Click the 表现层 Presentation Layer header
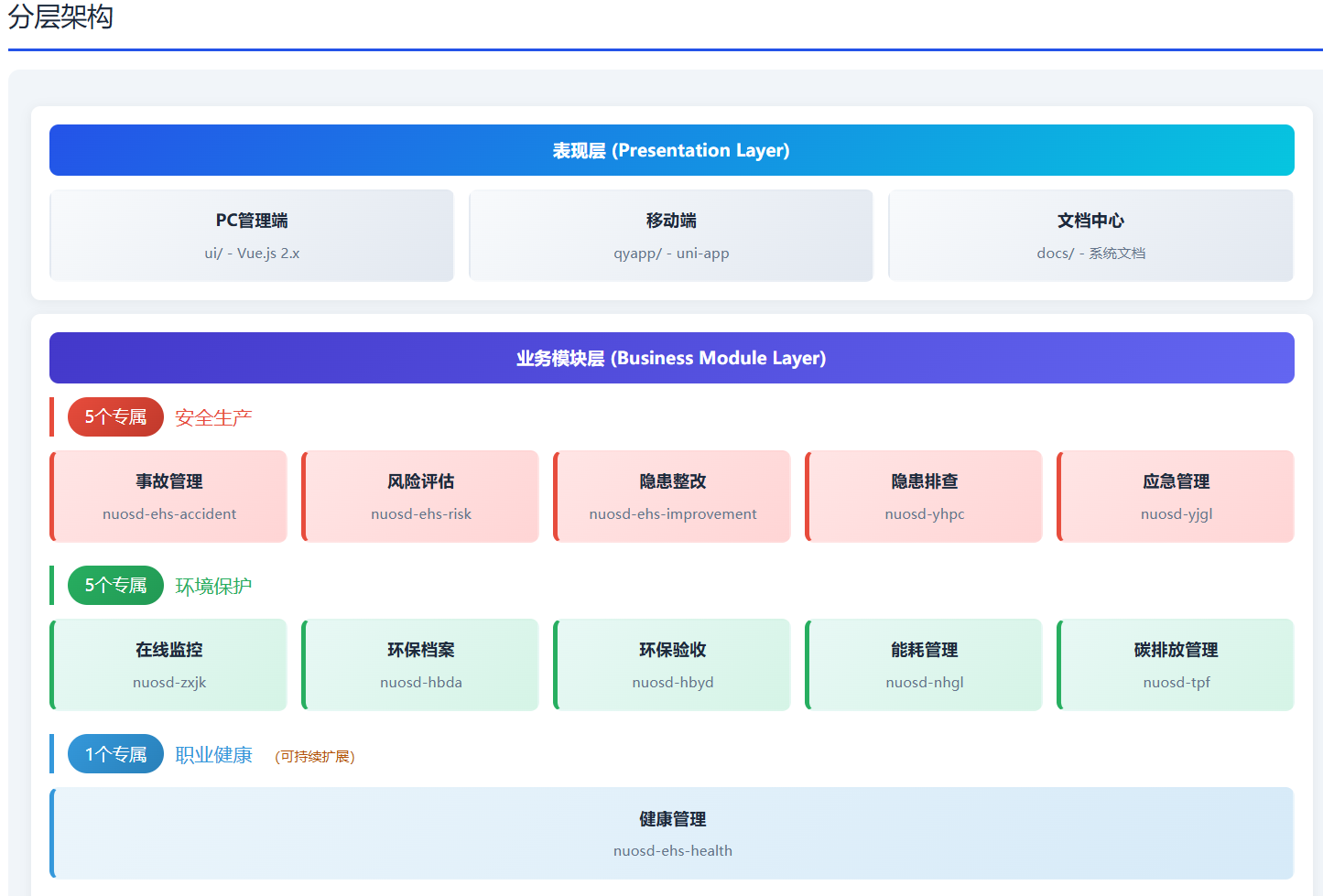1323x896 pixels. point(671,150)
